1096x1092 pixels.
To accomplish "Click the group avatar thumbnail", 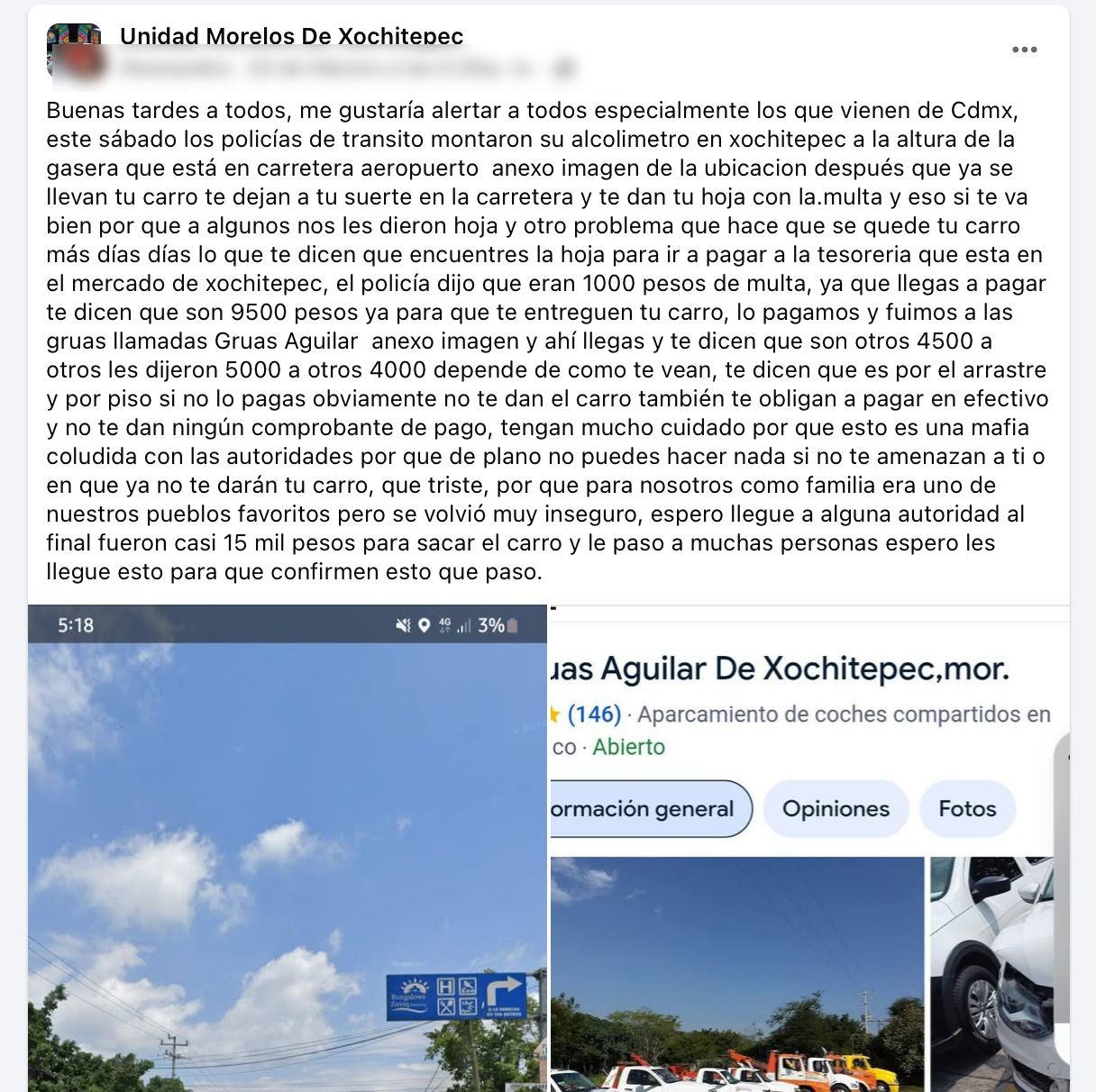I will 74,50.
